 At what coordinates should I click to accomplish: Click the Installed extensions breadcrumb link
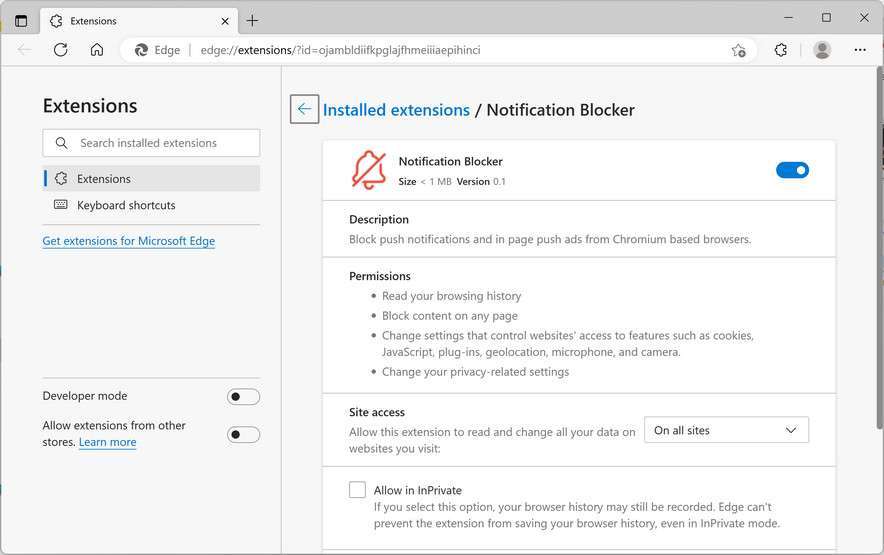pos(396,110)
